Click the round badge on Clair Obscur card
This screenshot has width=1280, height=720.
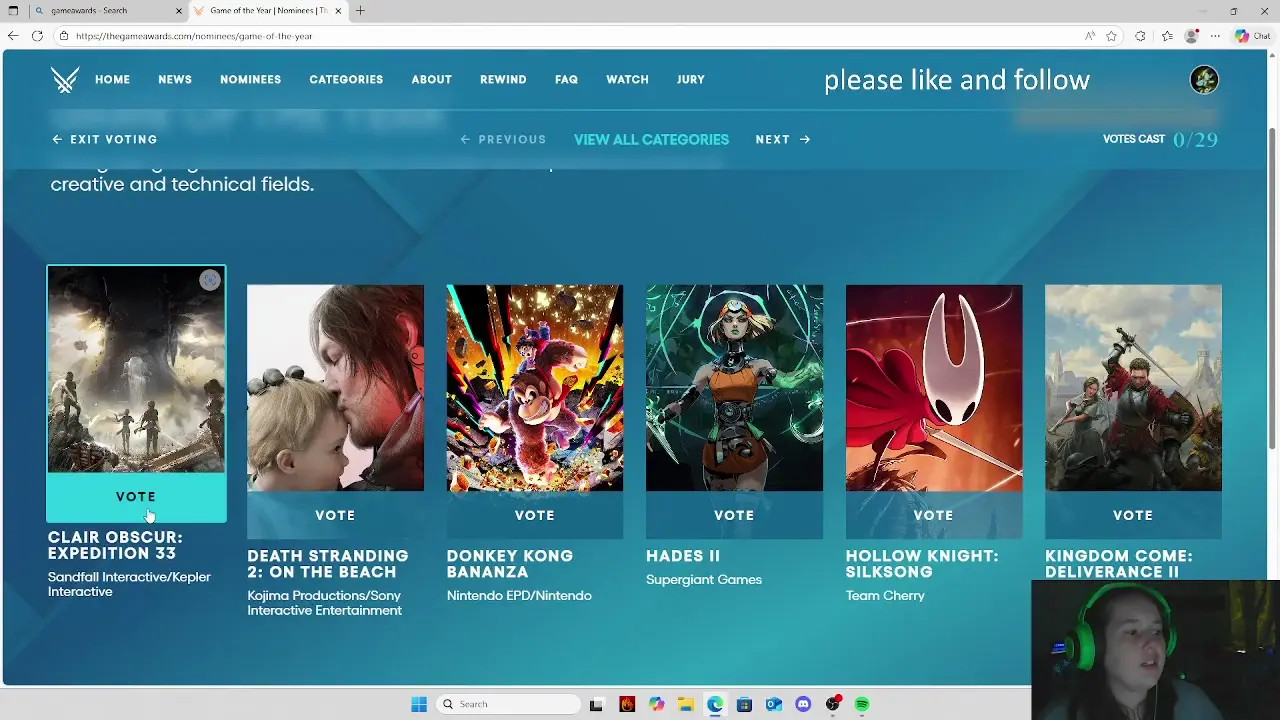pyautogui.click(x=209, y=281)
